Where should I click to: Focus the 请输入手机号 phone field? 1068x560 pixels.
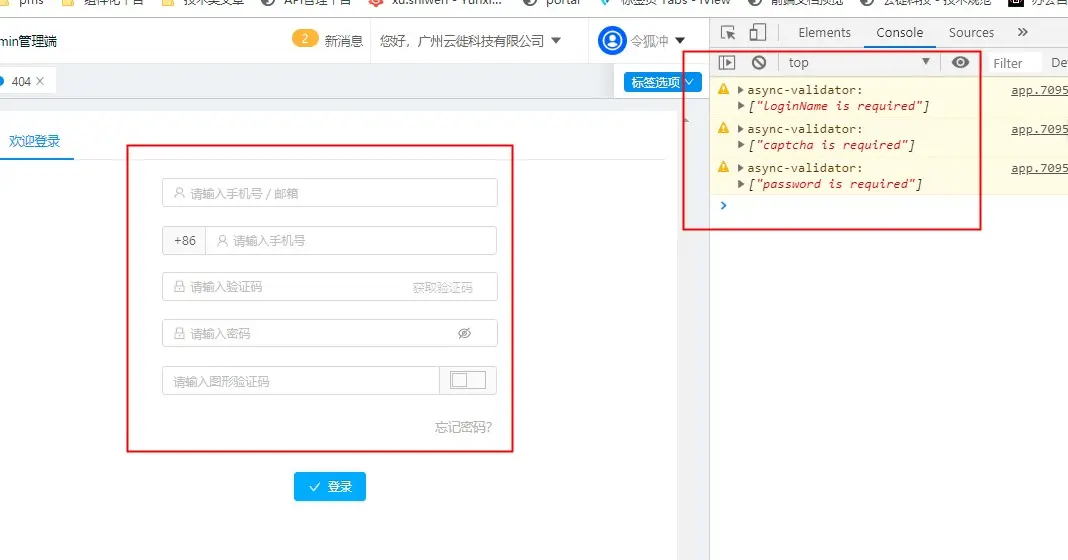(x=351, y=240)
